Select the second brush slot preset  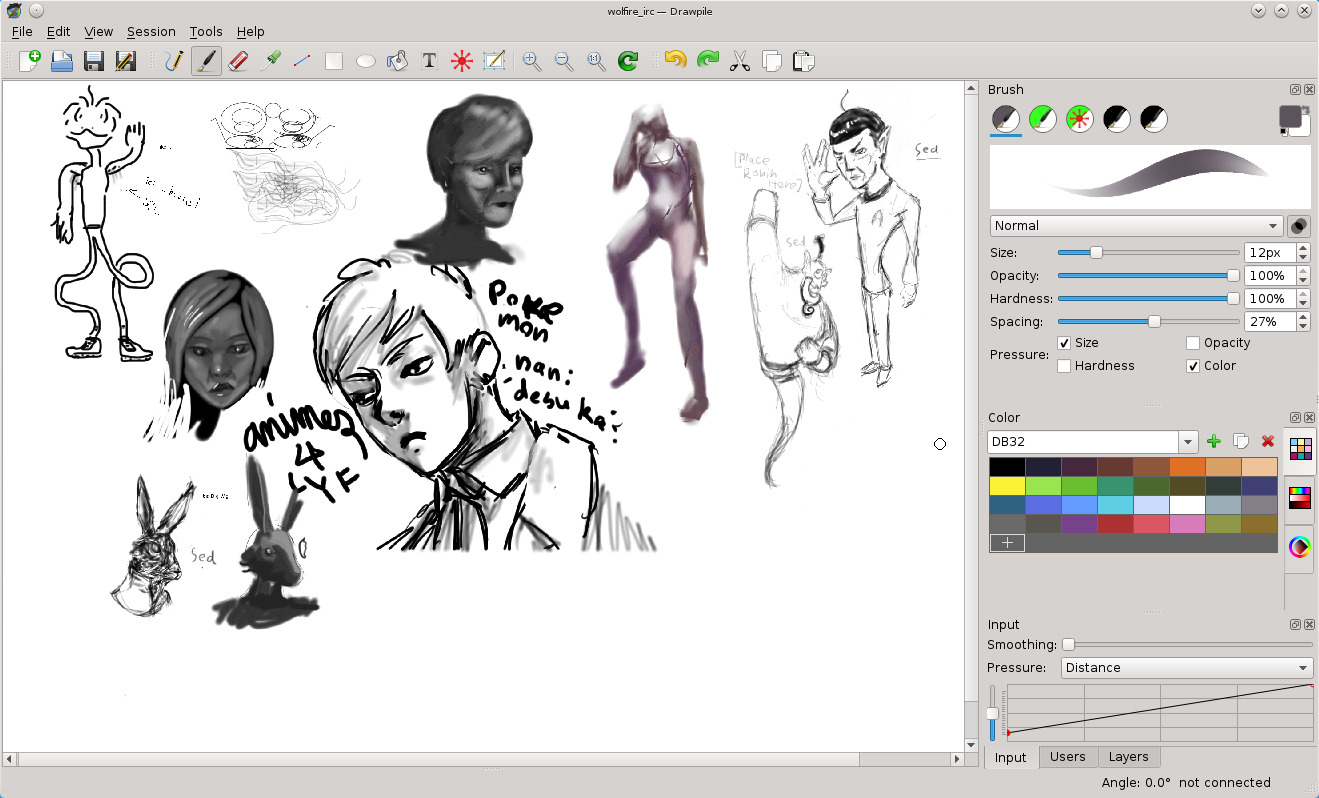click(x=1042, y=118)
